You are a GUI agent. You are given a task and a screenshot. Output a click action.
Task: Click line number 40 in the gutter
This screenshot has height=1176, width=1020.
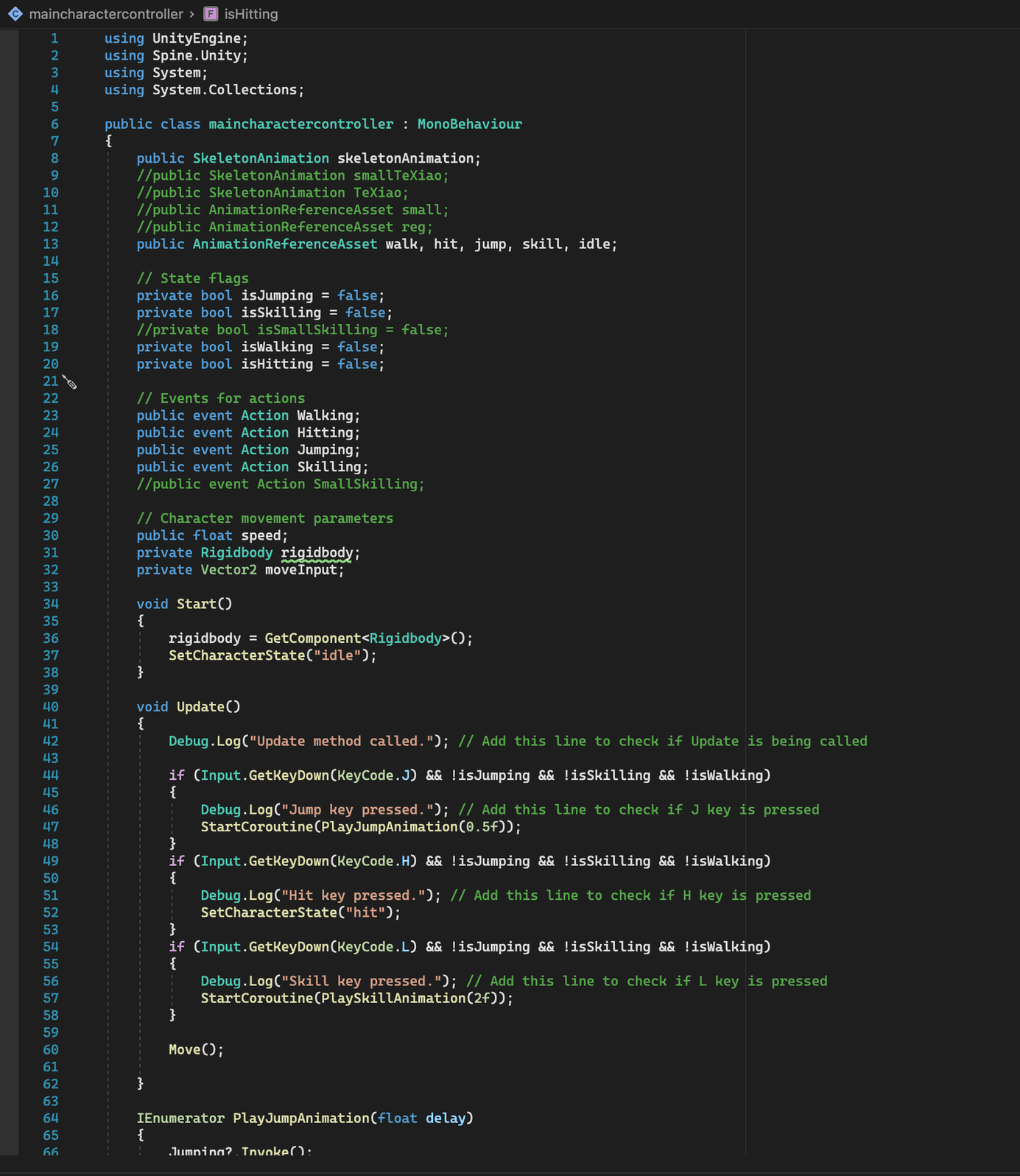50,707
